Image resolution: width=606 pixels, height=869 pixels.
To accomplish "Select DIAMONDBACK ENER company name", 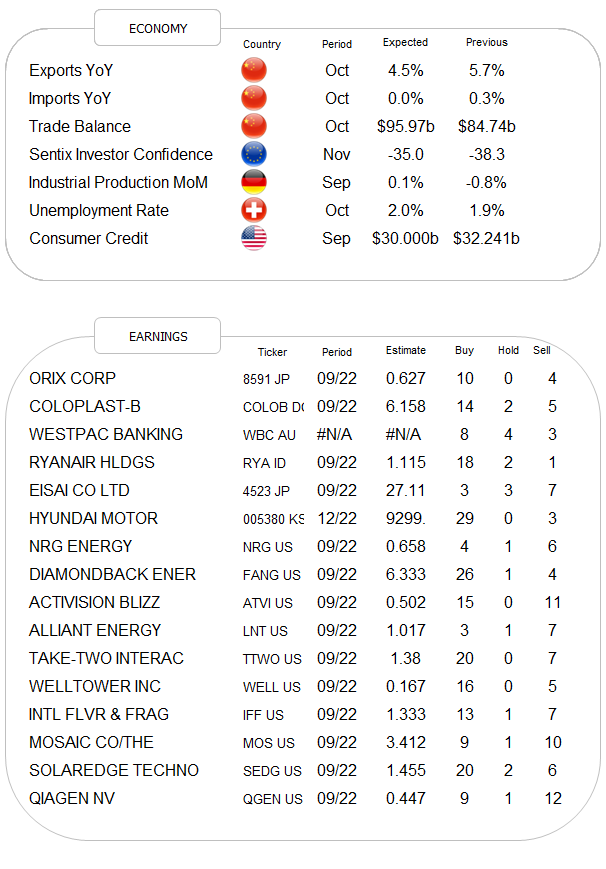I will (x=113, y=574).
